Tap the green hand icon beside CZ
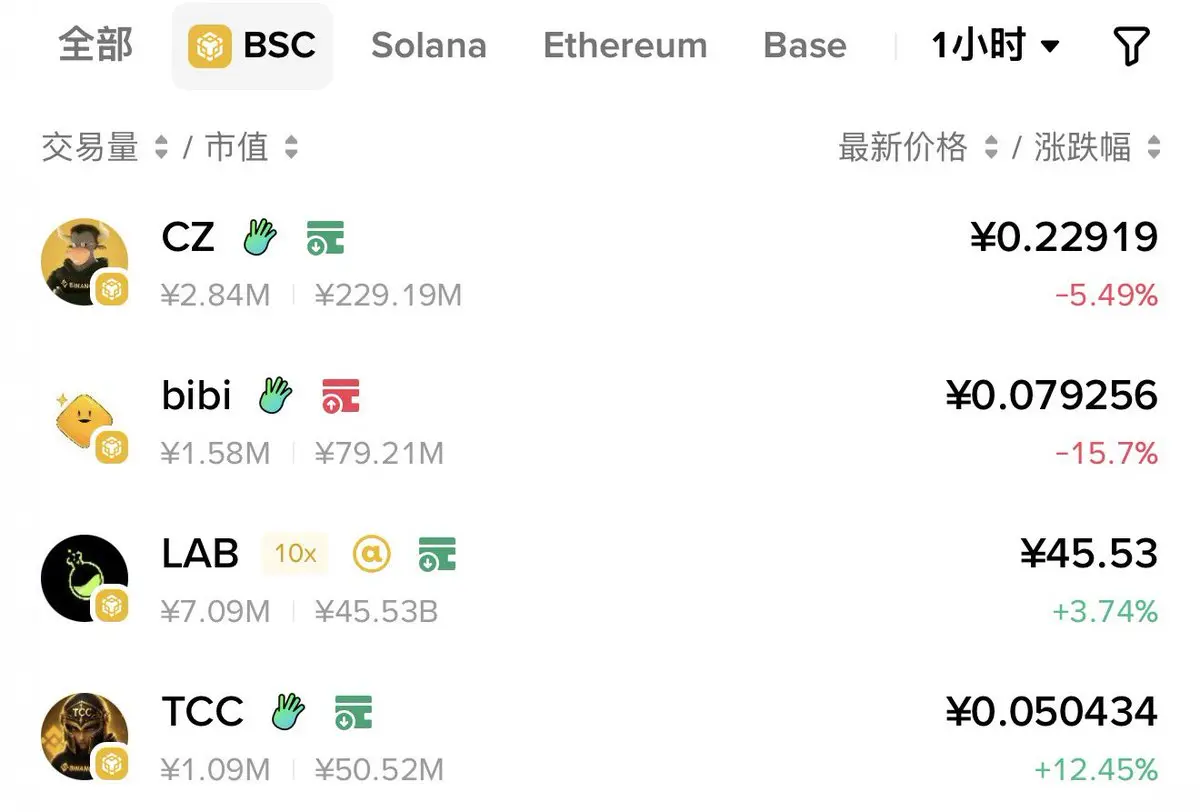 pyautogui.click(x=260, y=238)
